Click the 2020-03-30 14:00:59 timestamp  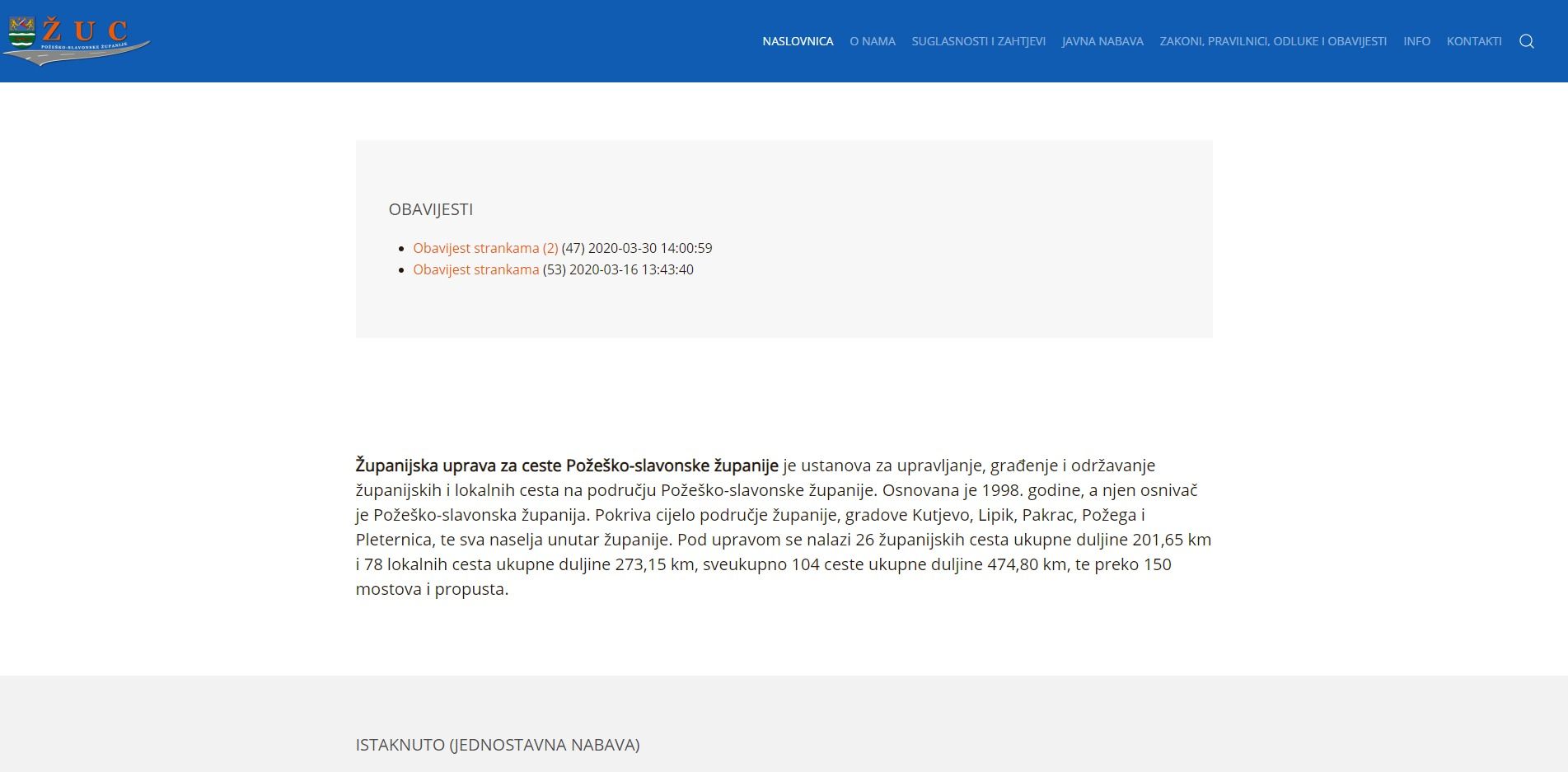tap(649, 248)
